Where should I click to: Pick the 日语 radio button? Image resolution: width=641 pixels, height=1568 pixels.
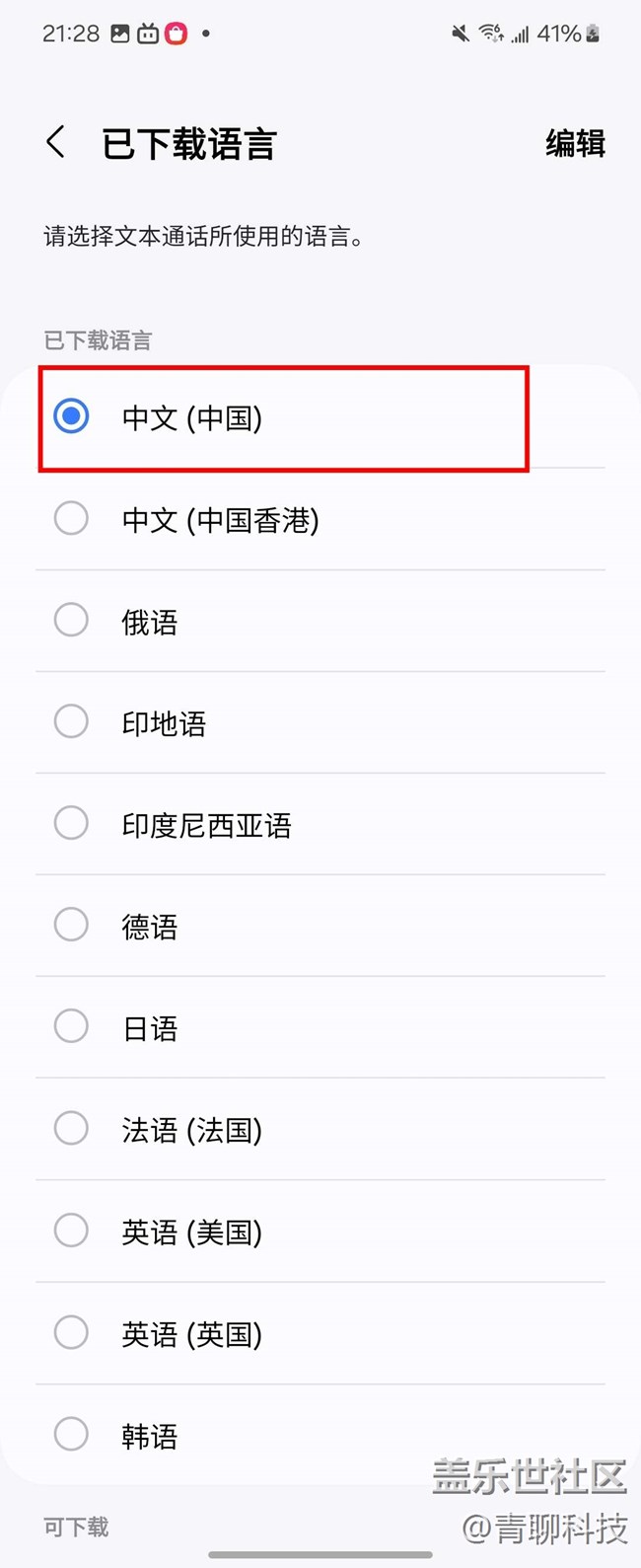point(71,1027)
